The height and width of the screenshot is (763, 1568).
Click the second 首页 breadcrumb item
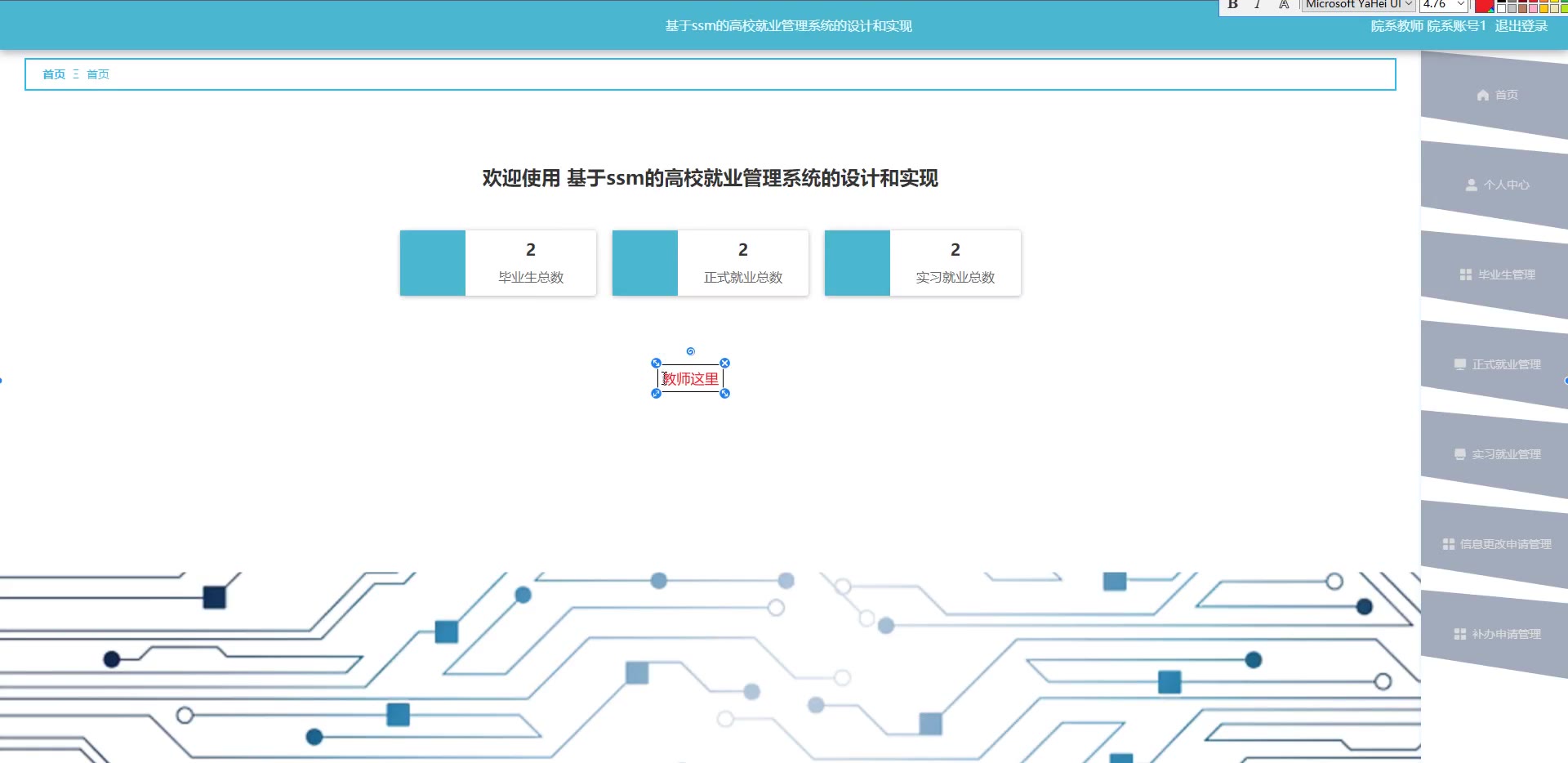98,74
